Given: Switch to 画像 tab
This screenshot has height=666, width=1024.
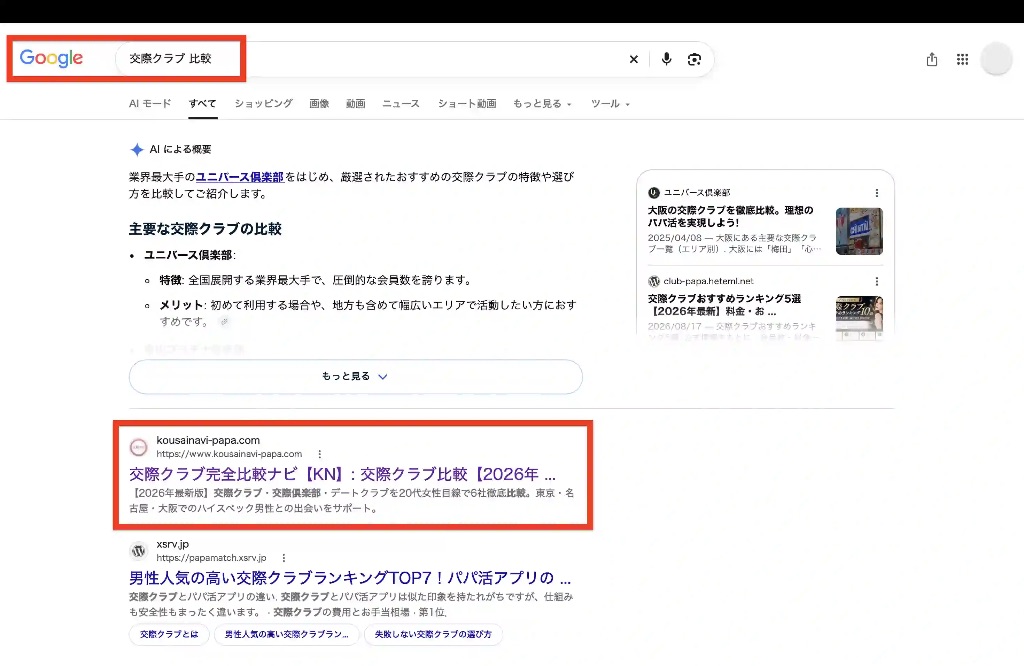Looking at the screenshot, I should tap(319, 103).
